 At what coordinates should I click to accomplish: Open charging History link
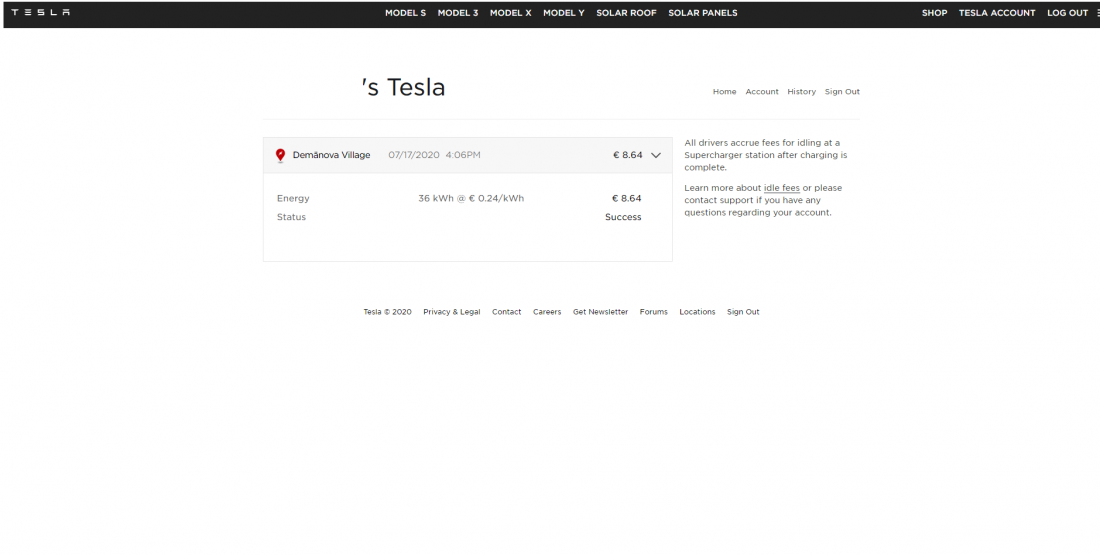(801, 92)
